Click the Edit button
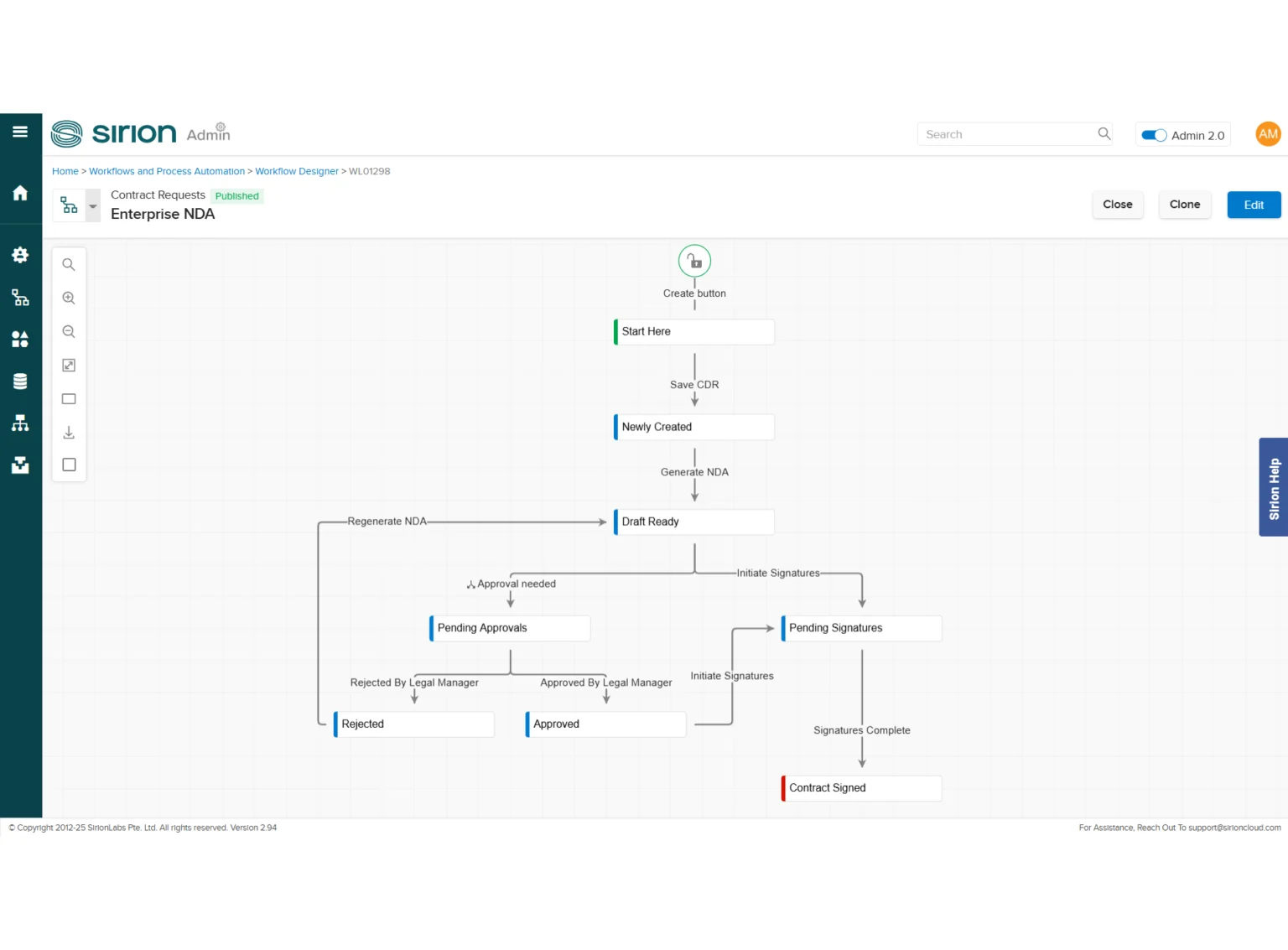 tap(1254, 205)
